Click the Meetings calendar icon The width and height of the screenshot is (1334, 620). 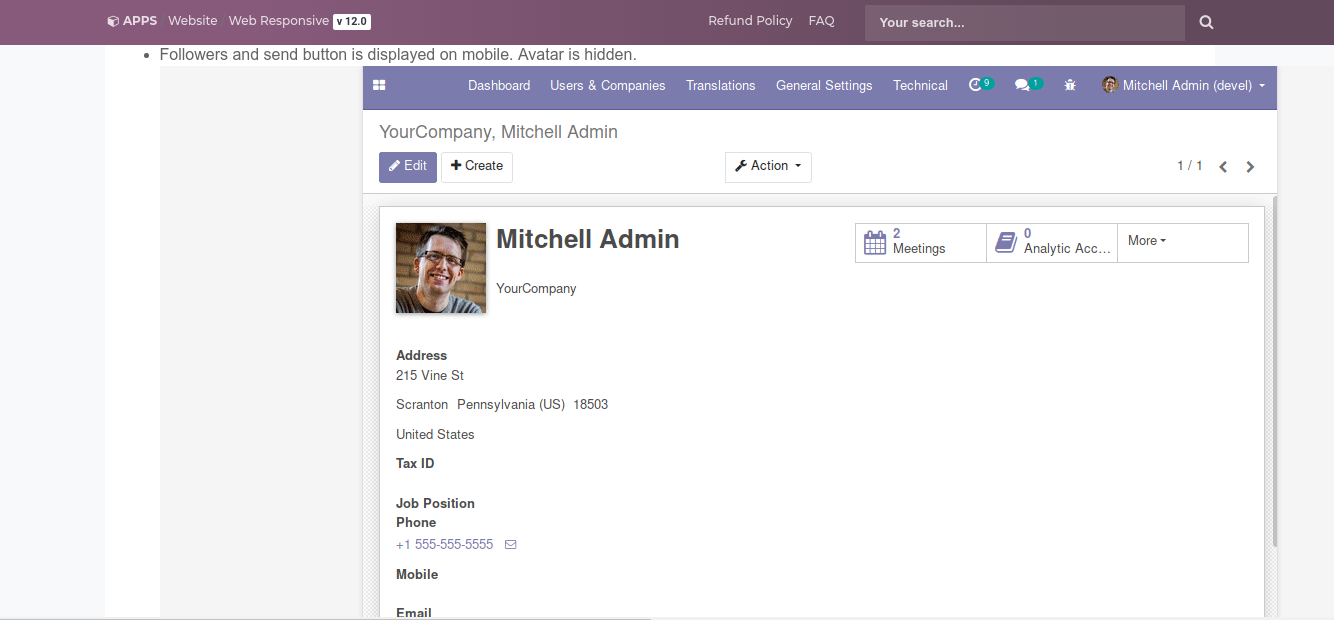pos(875,243)
